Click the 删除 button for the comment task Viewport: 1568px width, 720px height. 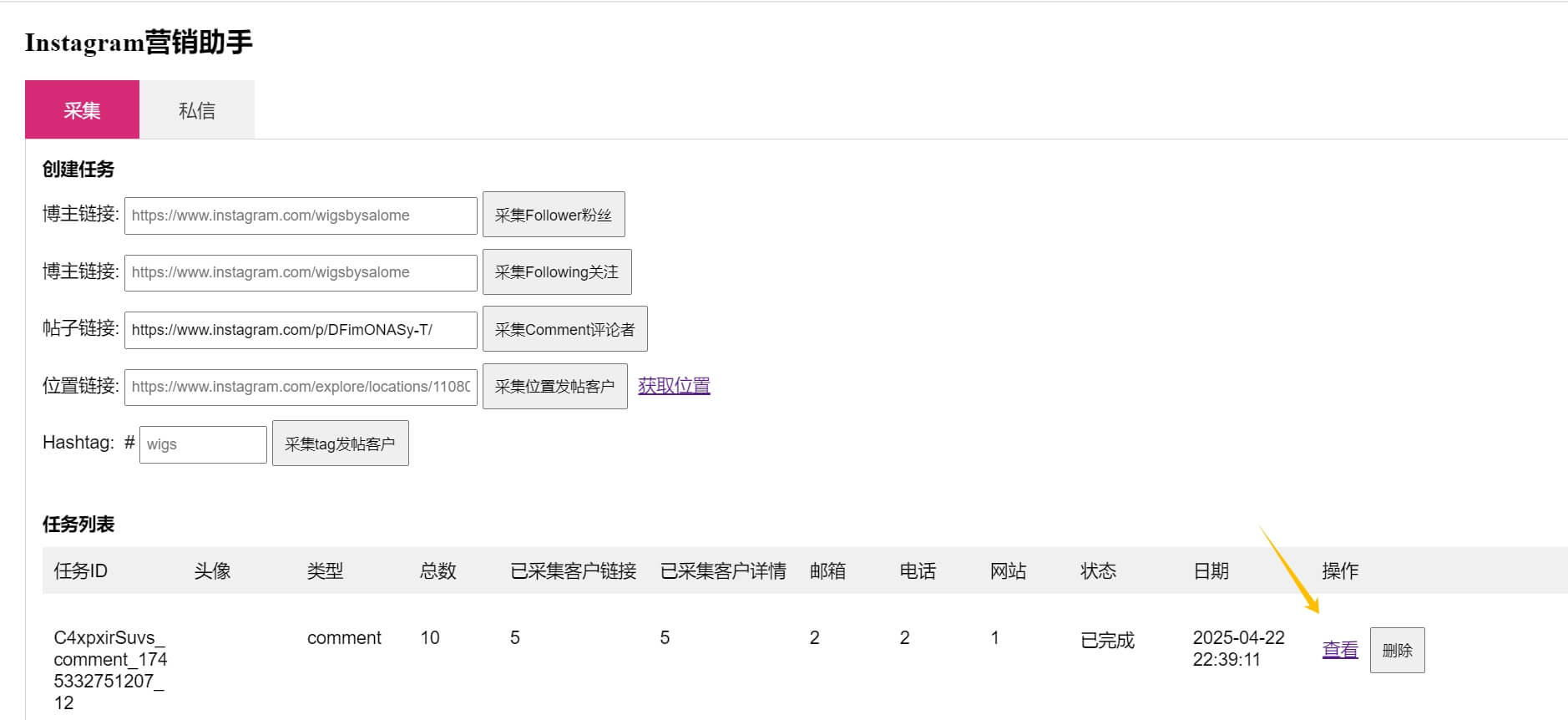click(1398, 650)
